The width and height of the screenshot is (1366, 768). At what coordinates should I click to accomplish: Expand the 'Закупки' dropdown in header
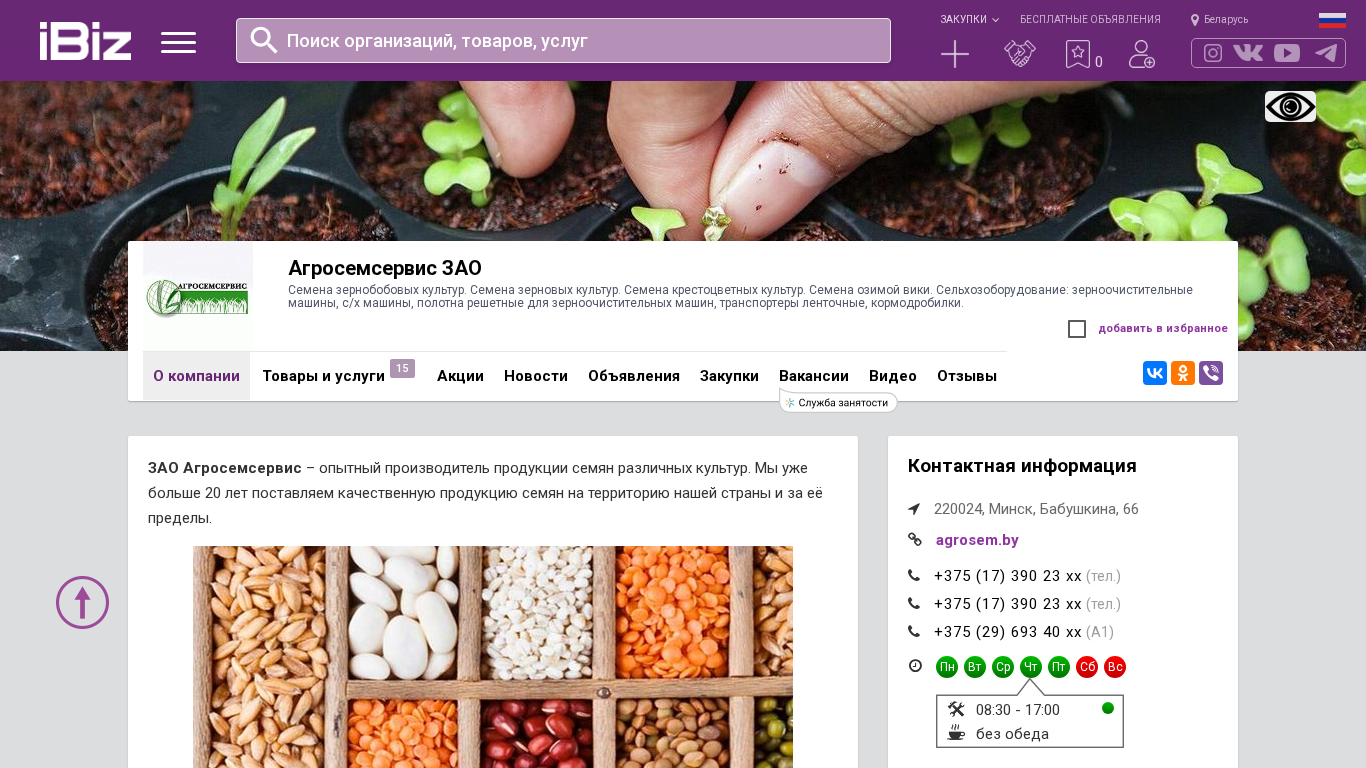point(969,19)
